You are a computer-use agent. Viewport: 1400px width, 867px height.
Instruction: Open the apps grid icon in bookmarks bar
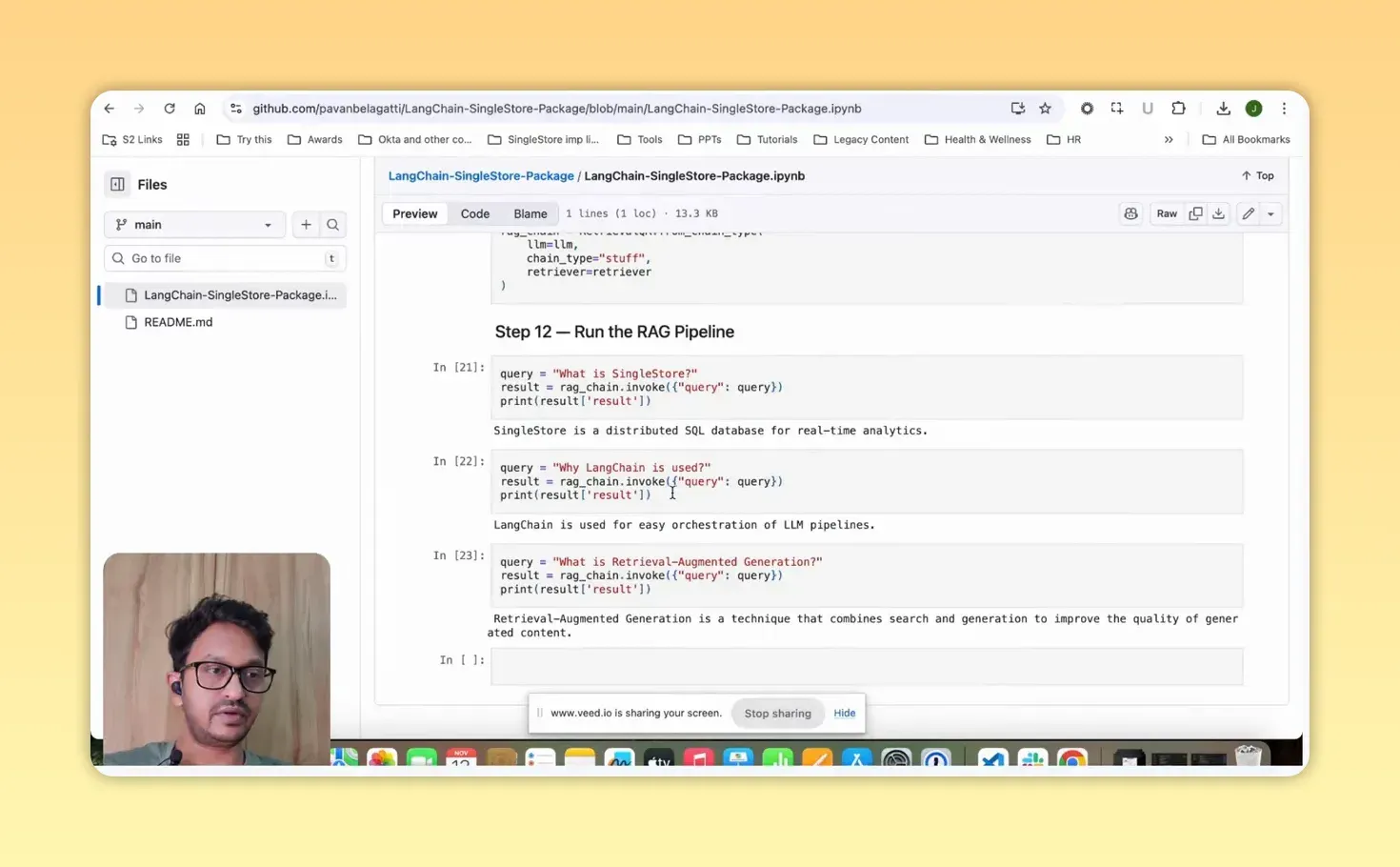183,139
